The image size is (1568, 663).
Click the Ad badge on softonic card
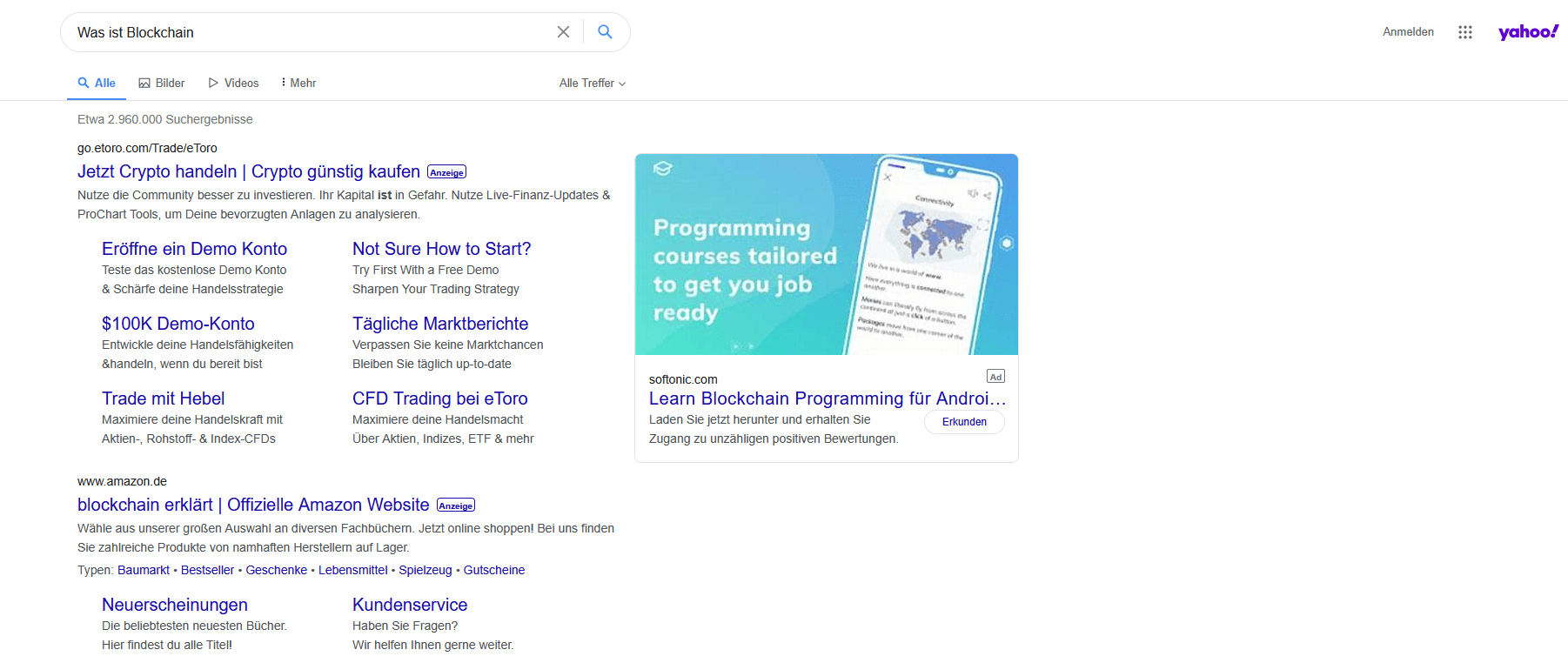pos(995,376)
